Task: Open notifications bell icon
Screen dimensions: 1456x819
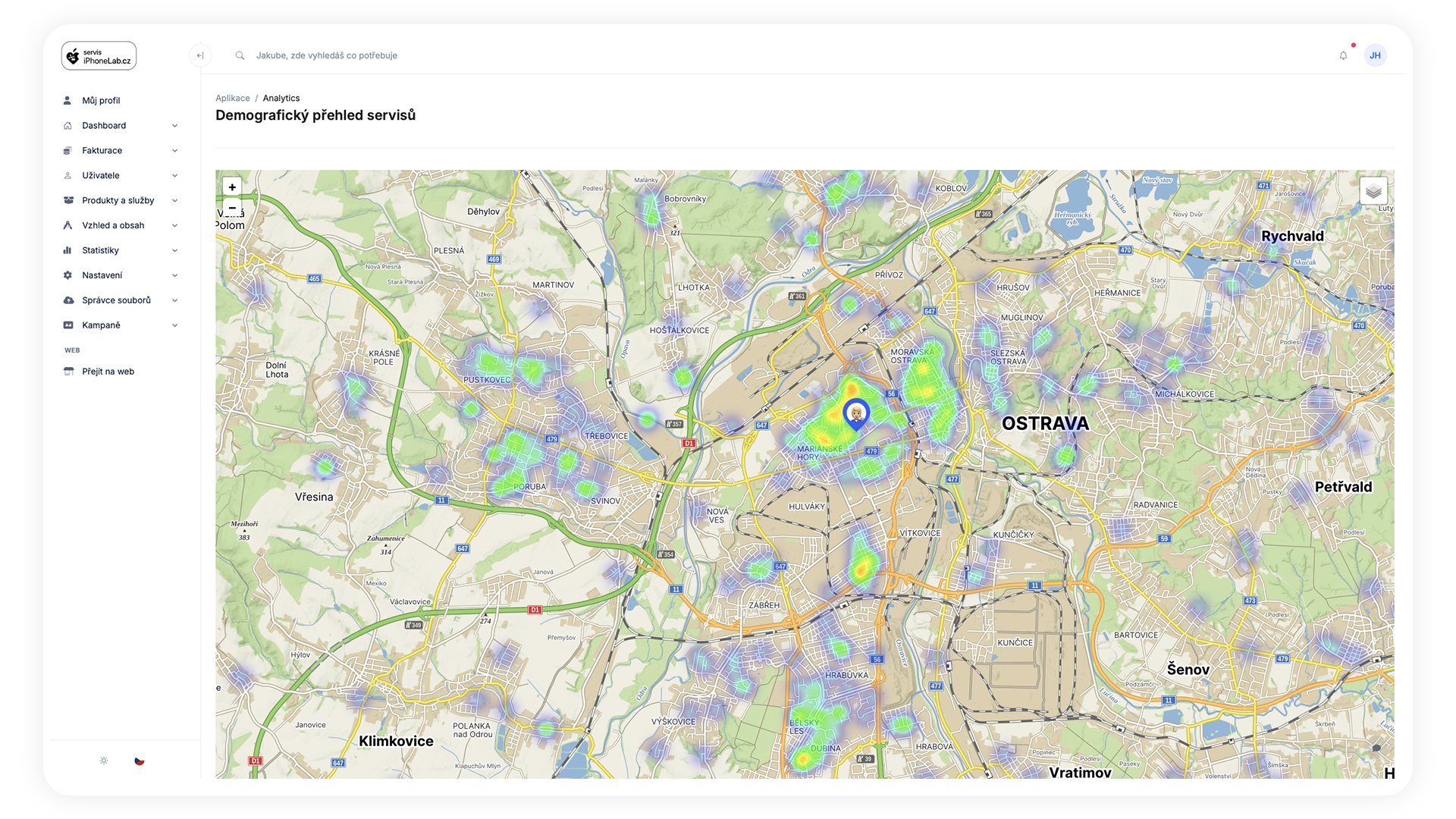Action: point(1343,55)
